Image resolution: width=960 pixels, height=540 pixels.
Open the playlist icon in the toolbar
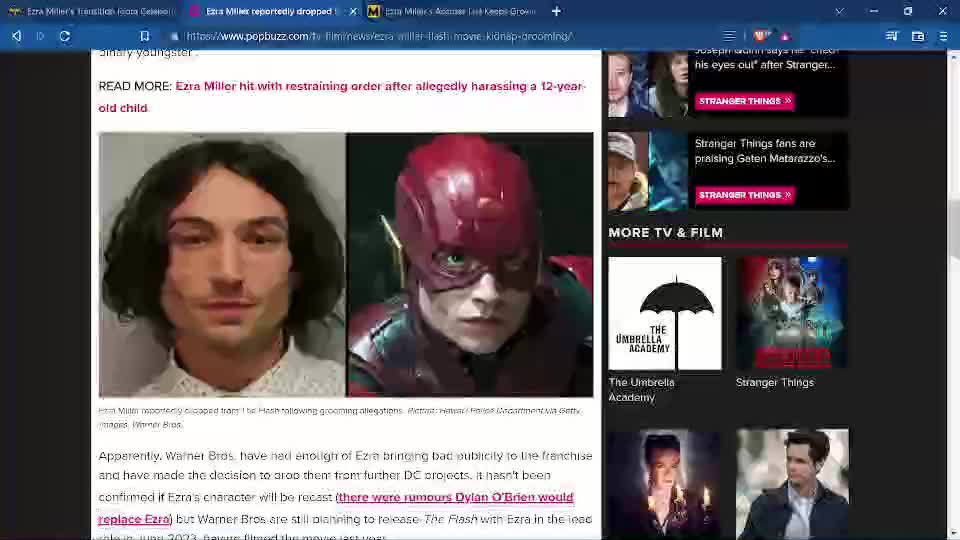coord(891,36)
